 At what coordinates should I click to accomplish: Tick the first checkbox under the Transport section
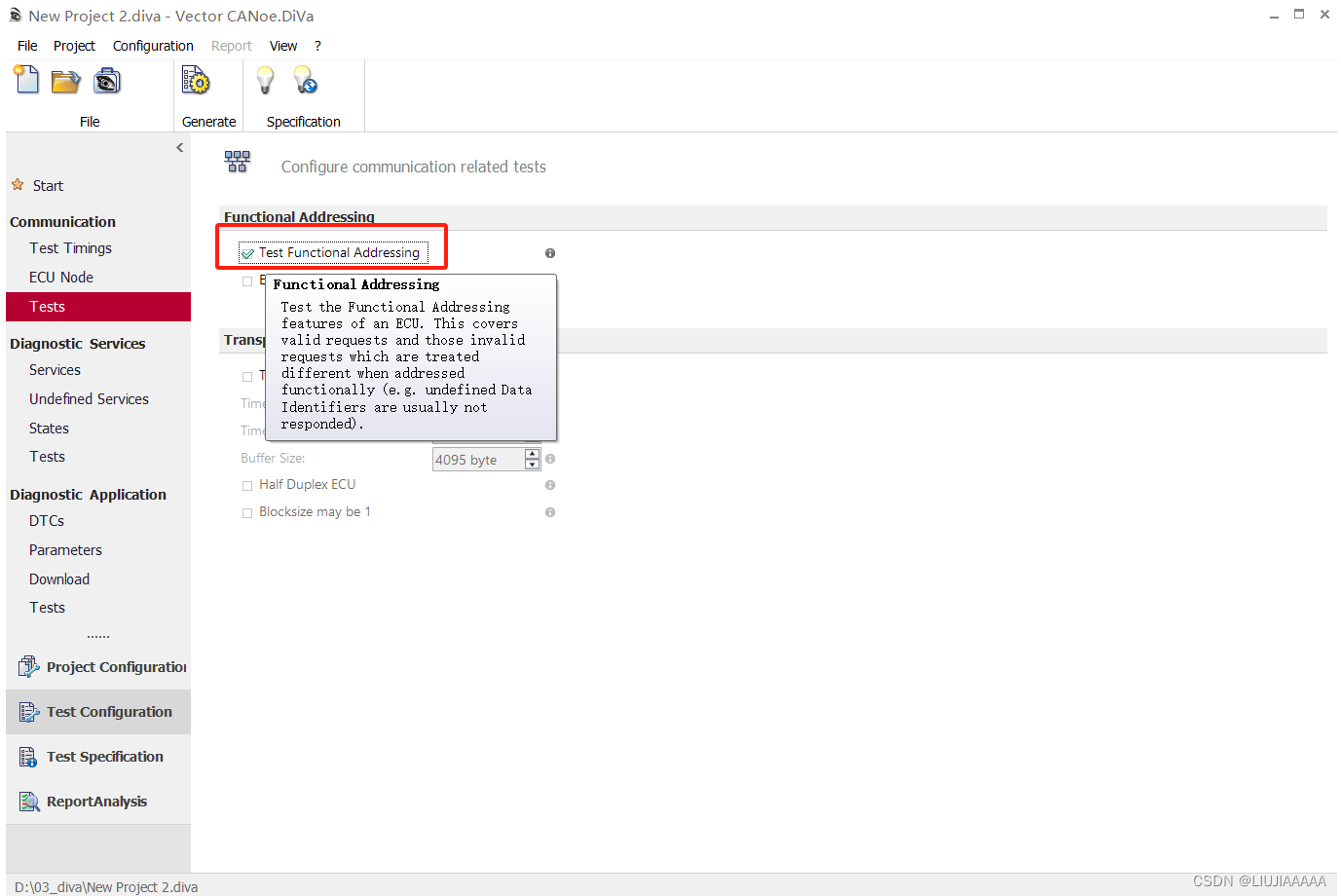point(247,376)
